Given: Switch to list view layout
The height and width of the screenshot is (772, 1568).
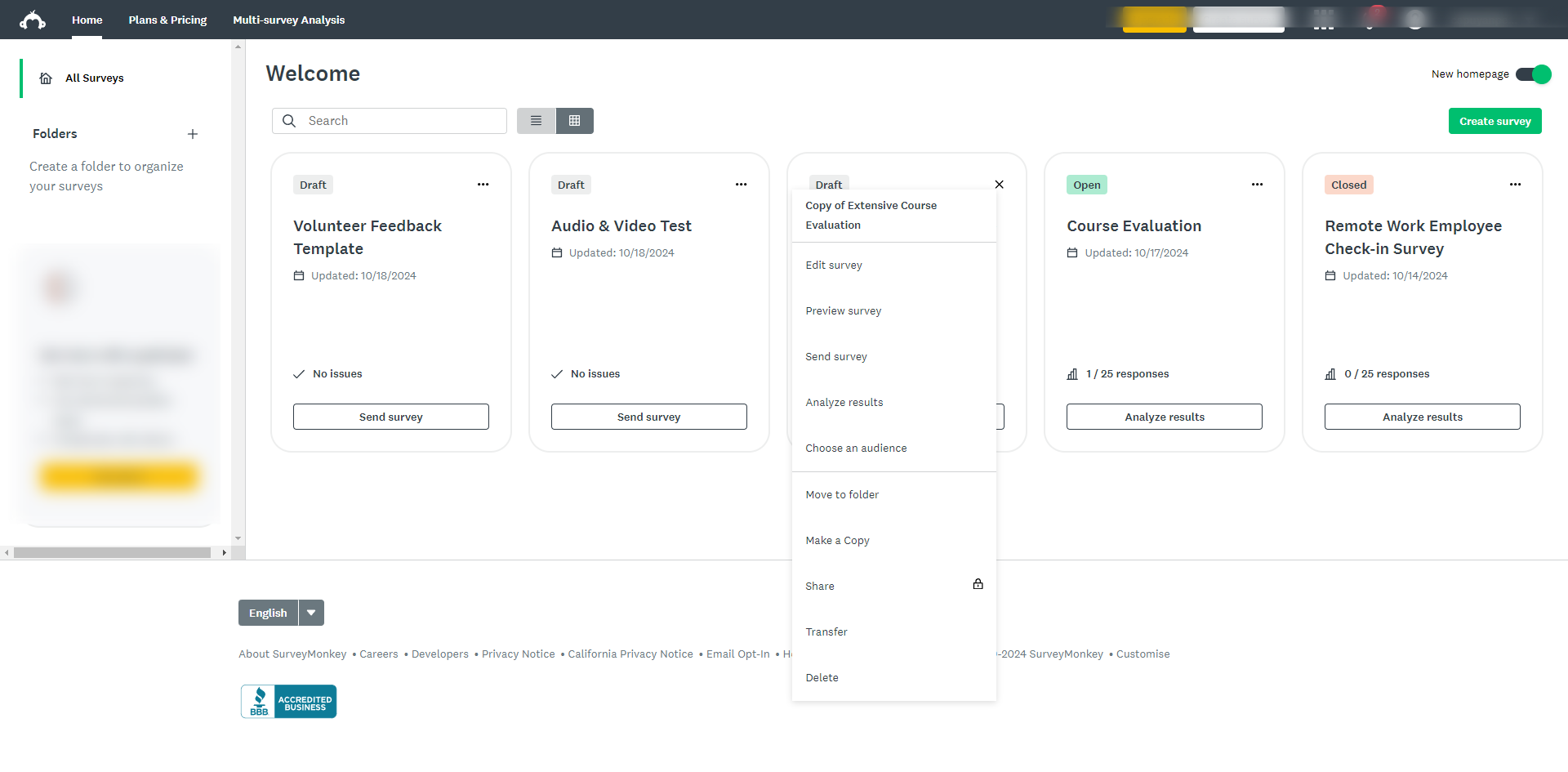Looking at the screenshot, I should coord(537,121).
